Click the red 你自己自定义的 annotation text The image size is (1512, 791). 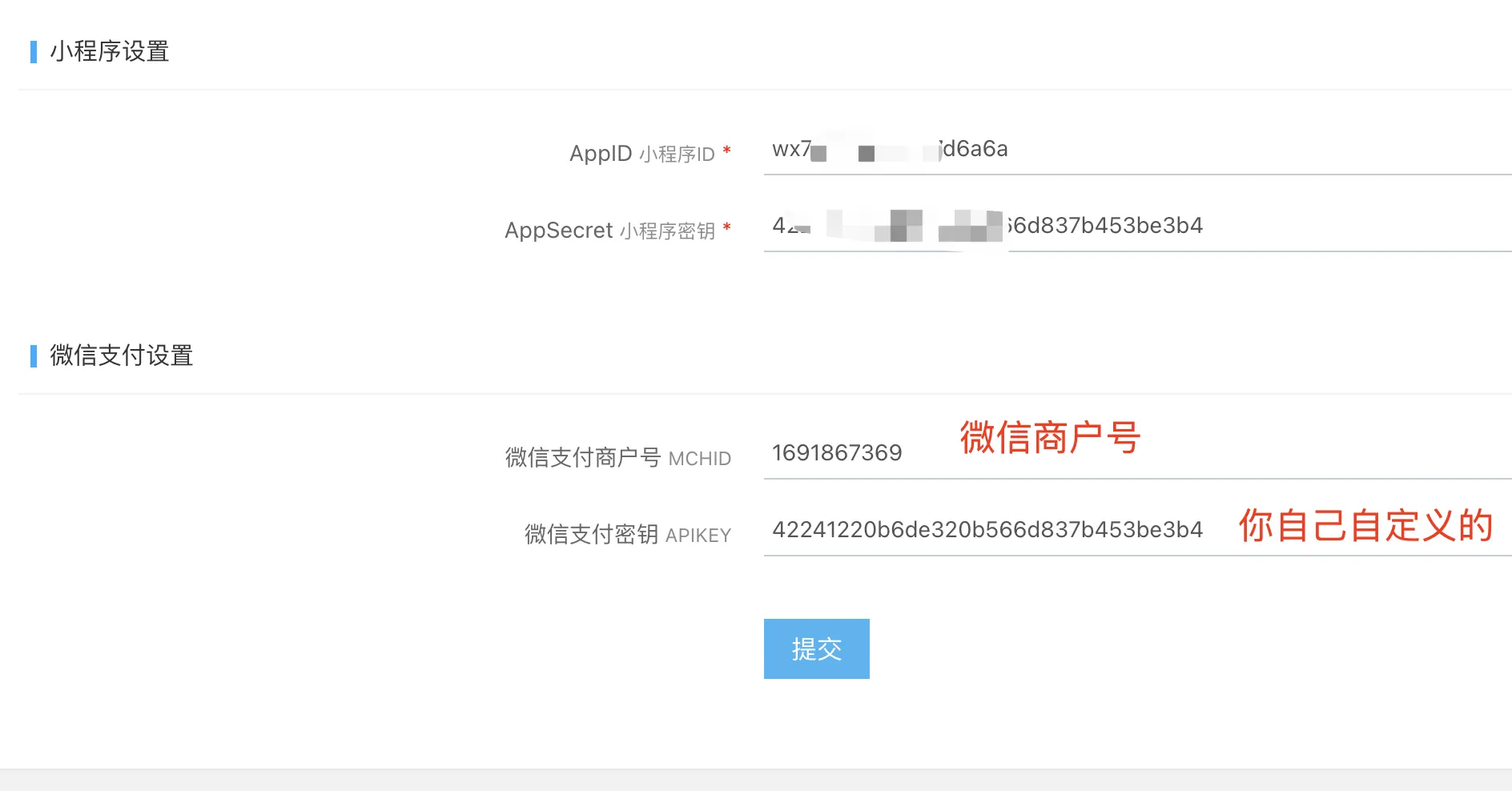pos(1365,526)
